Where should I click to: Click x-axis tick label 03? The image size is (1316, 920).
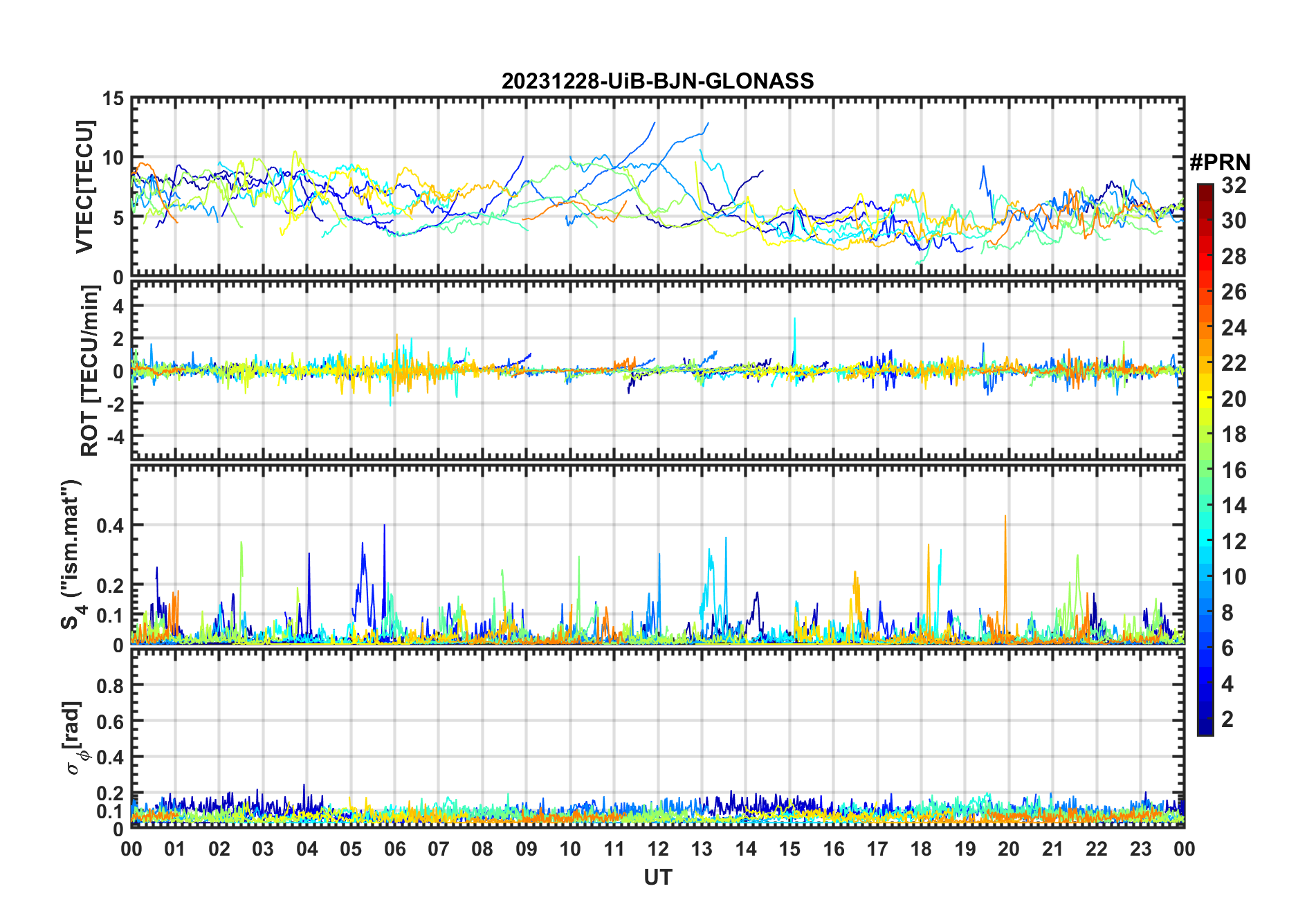(263, 849)
